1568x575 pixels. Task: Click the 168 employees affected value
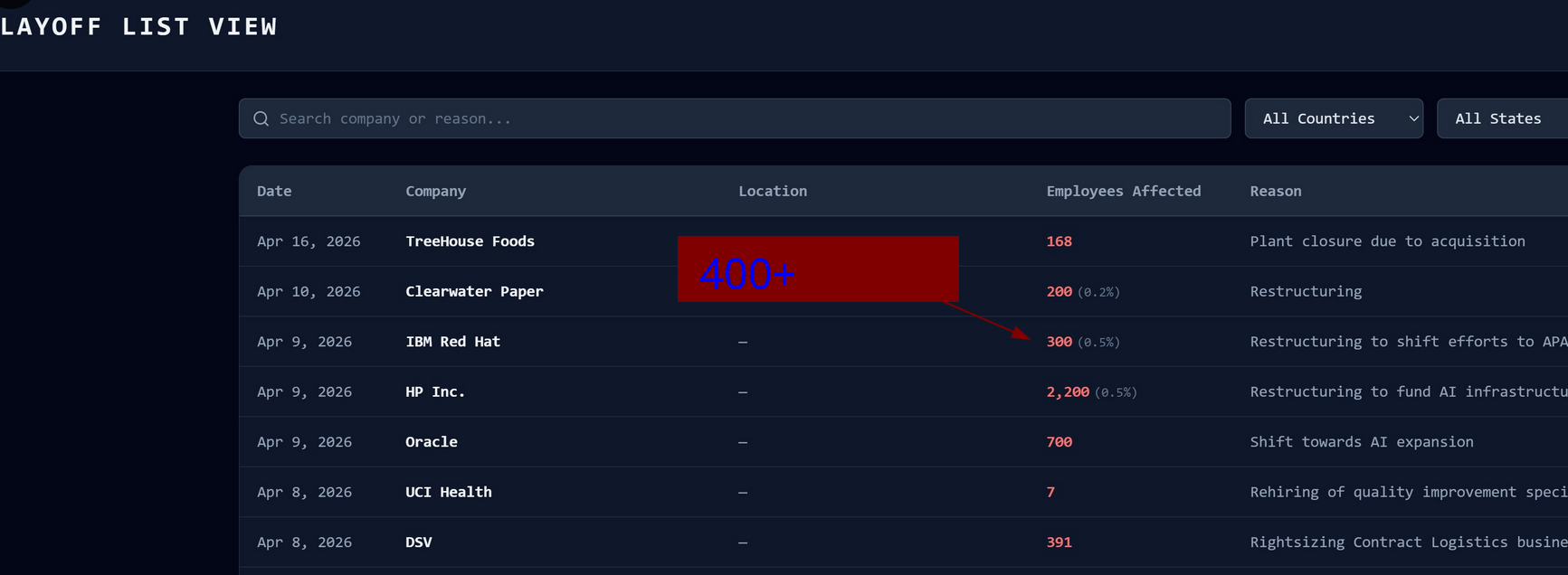pyautogui.click(x=1060, y=241)
